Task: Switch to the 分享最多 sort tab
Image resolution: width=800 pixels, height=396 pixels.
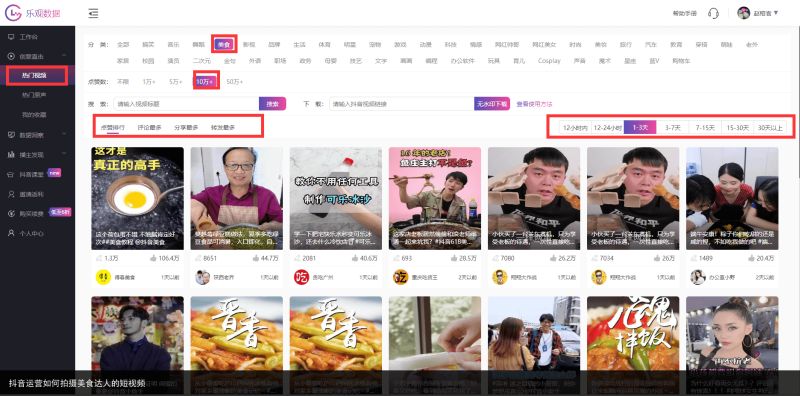Action: click(186, 127)
